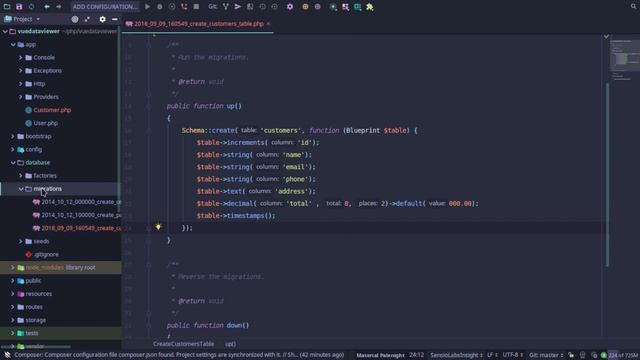Click the yellow plugin toolbar icon
640x360 pixels.
(370, 7)
